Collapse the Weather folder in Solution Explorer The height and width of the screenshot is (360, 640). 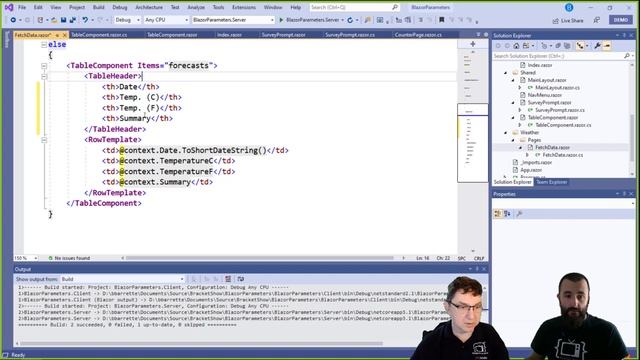pyautogui.click(x=506, y=133)
